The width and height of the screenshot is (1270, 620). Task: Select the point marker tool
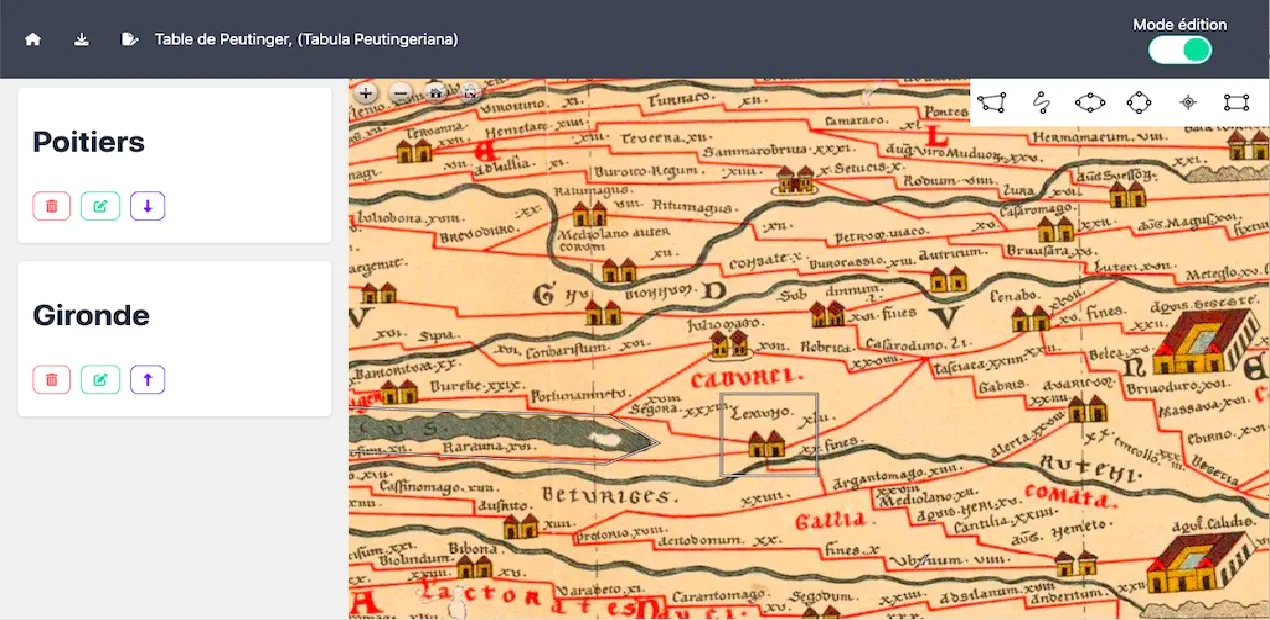(1188, 102)
